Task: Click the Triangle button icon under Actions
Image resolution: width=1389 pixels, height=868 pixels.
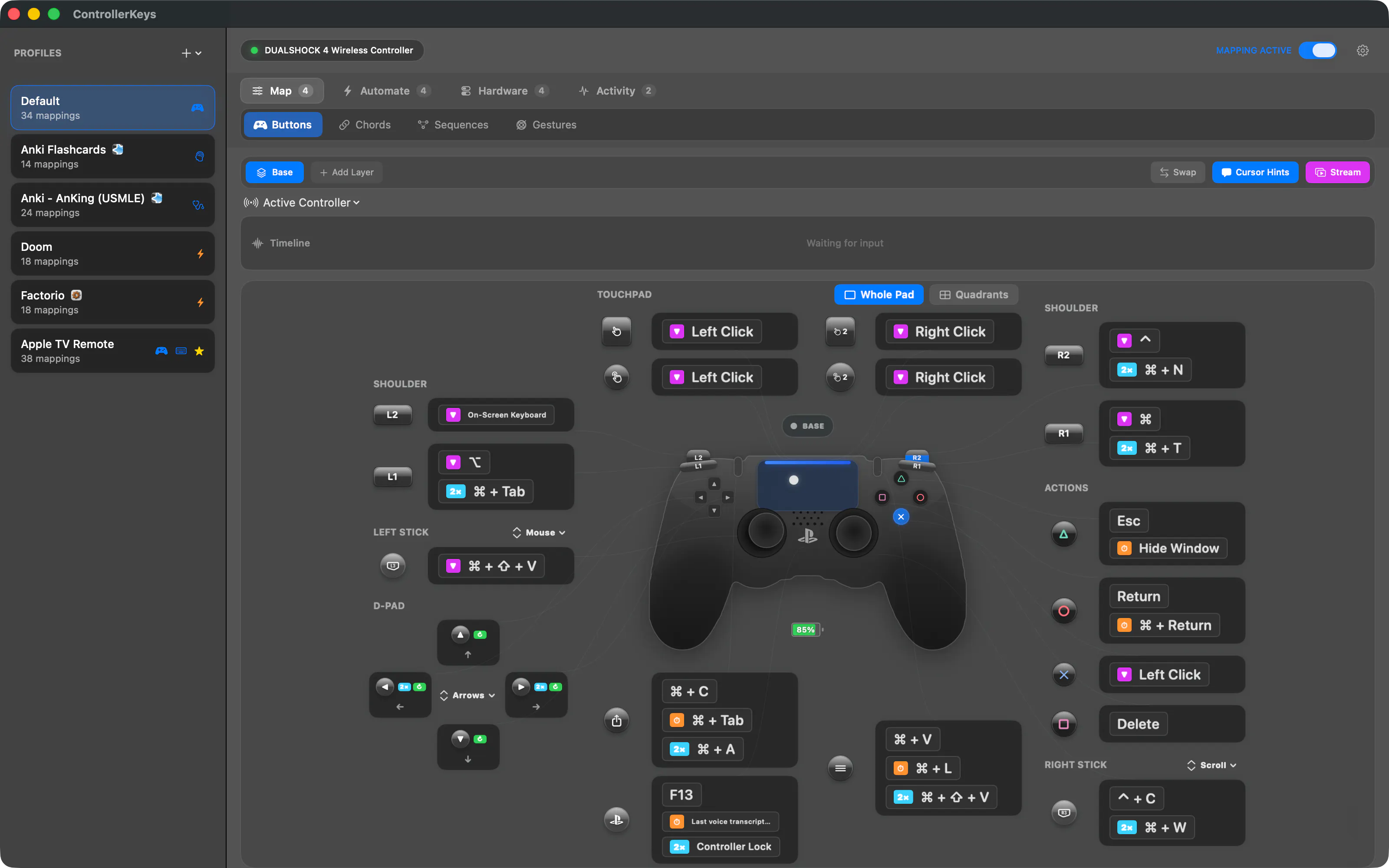Action: point(1063,534)
